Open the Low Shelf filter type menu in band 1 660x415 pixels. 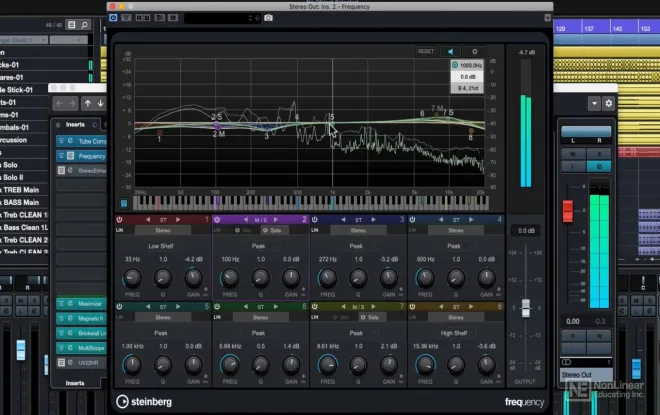pos(161,246)
